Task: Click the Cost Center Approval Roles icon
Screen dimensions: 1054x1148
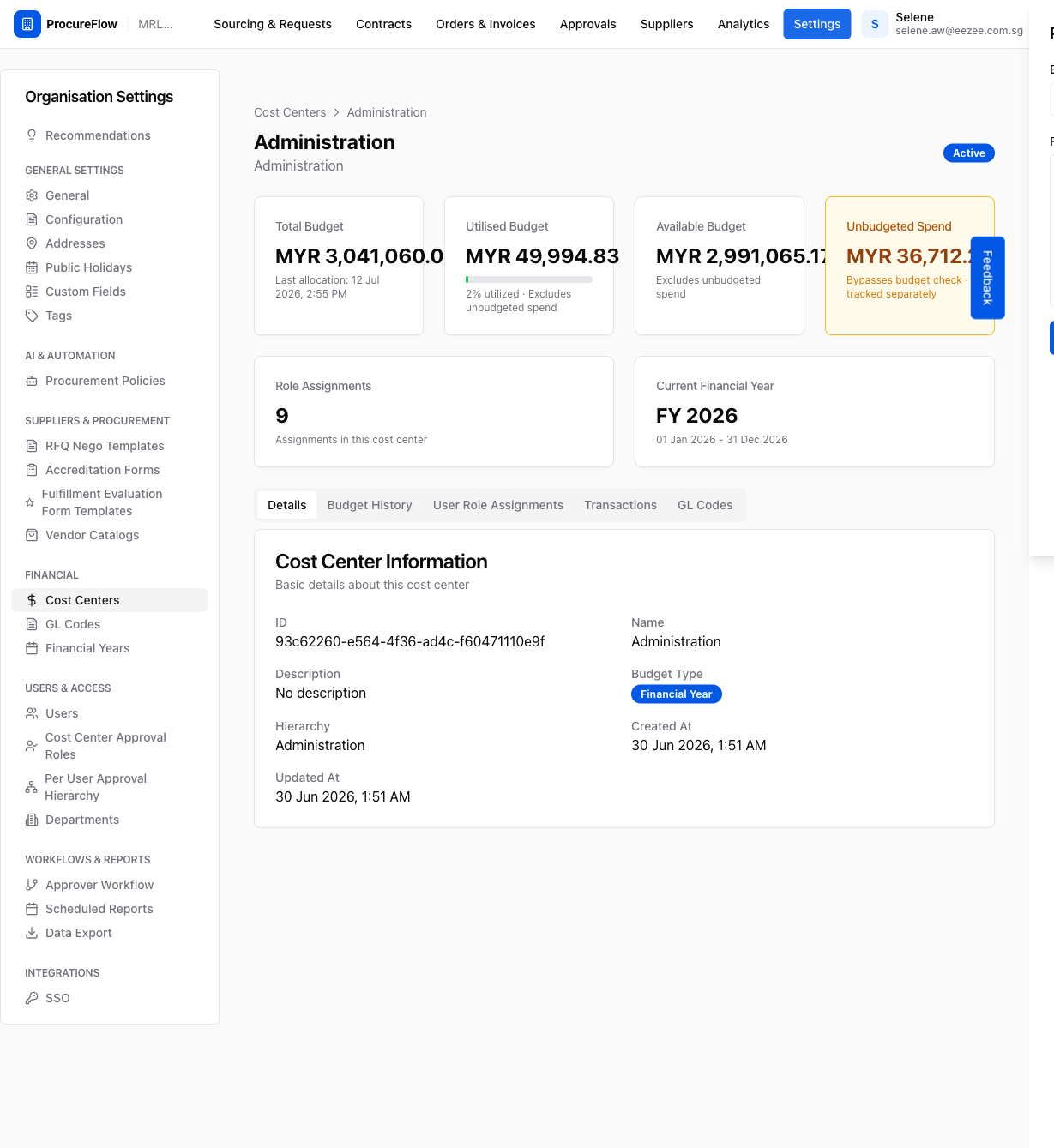Action: point(32,746)
